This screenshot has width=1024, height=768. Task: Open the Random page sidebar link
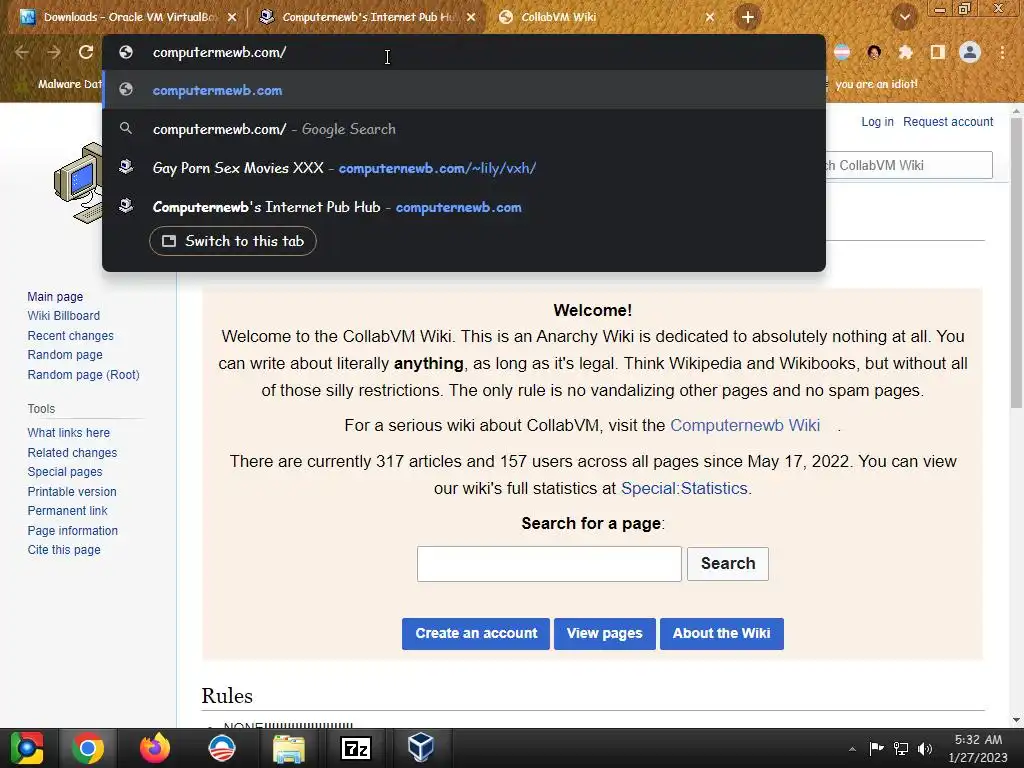65,355
